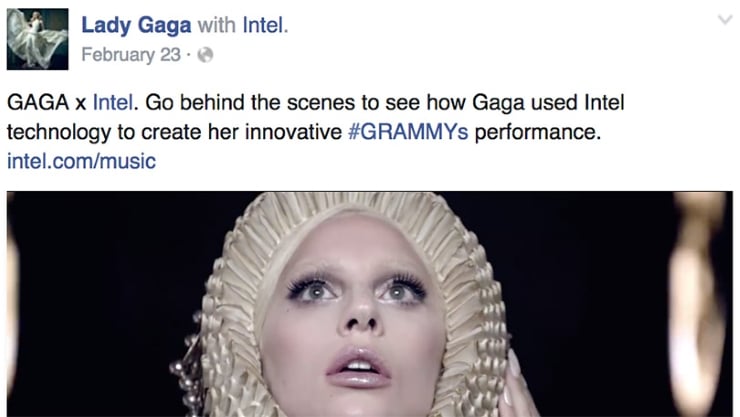Screen dimensions: 740x417
Task: Open the Intel page link in header
Action: (263, 25)
